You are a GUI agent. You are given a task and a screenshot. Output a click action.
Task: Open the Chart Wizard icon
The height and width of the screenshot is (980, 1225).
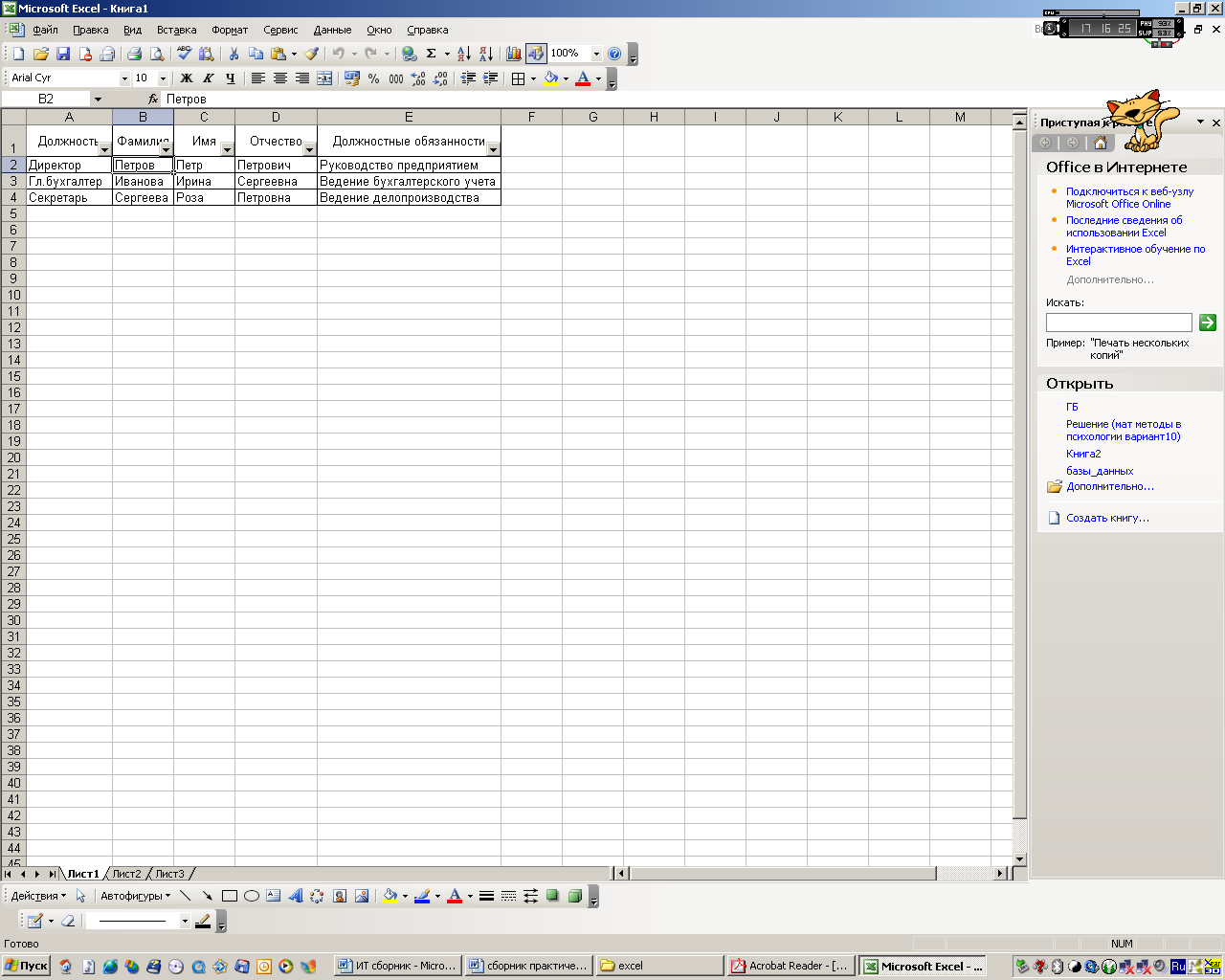click(514, 54)
